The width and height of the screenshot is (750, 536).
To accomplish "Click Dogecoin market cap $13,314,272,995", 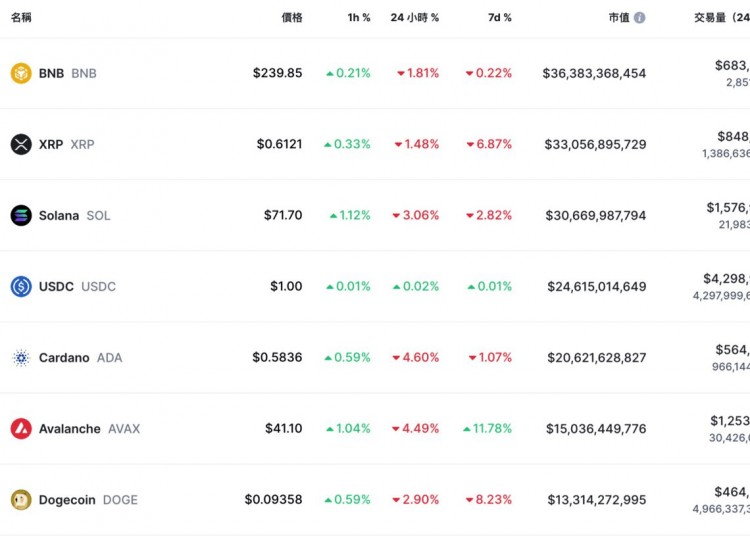I will pyautogui.click(x=596, y=500).
